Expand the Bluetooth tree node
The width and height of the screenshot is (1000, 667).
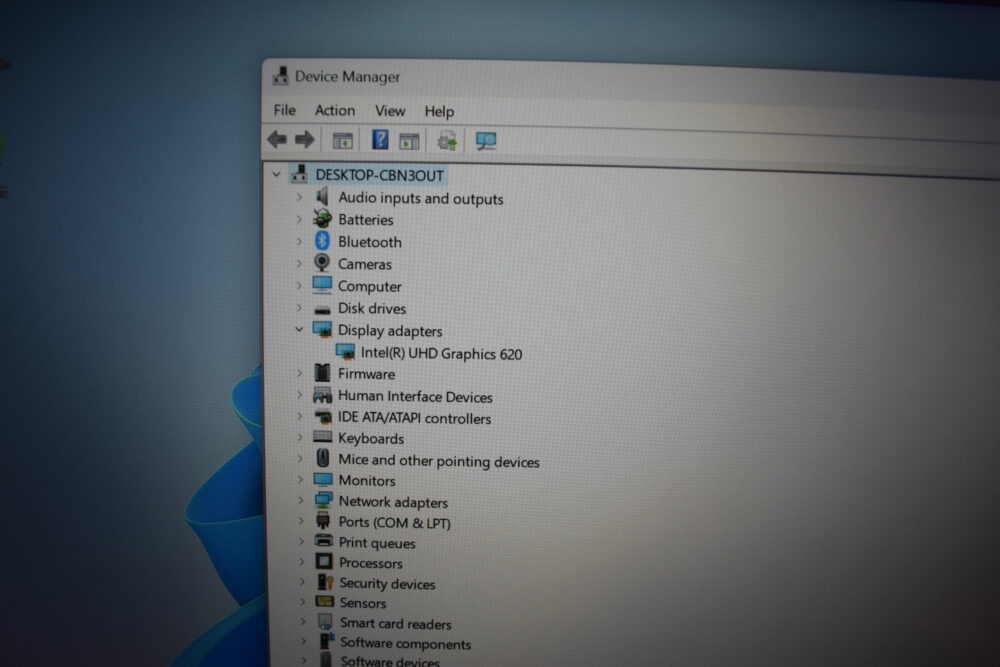click(299, 241)
